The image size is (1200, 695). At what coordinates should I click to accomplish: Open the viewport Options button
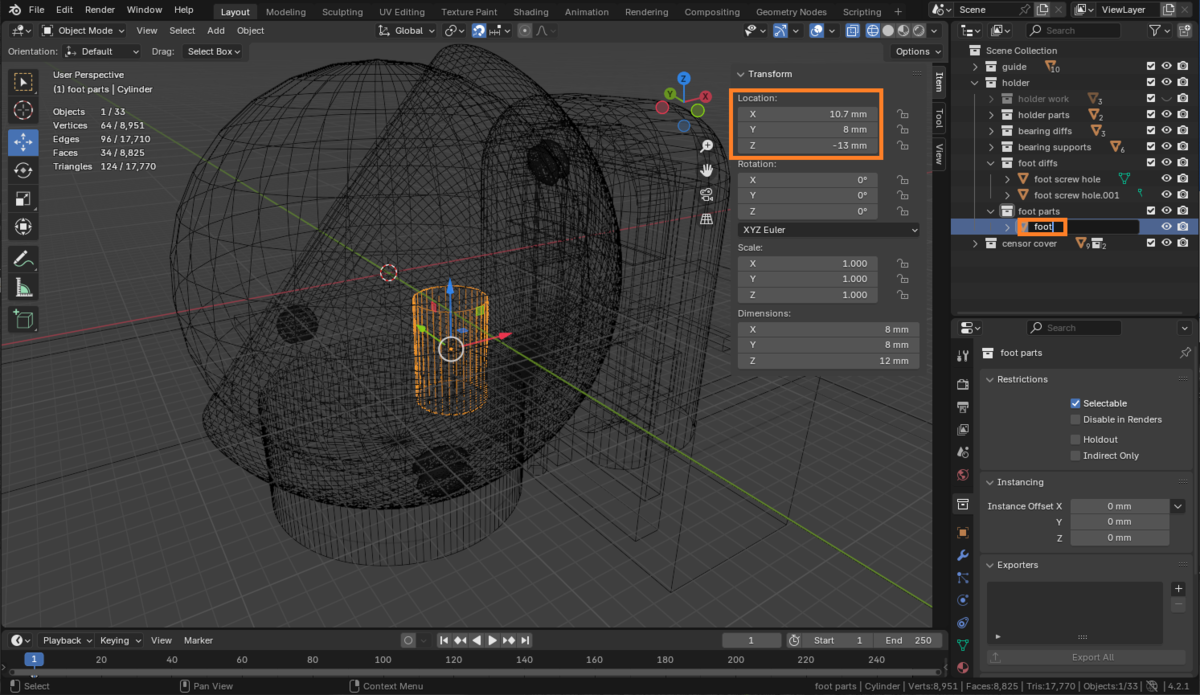pos(916,51)
